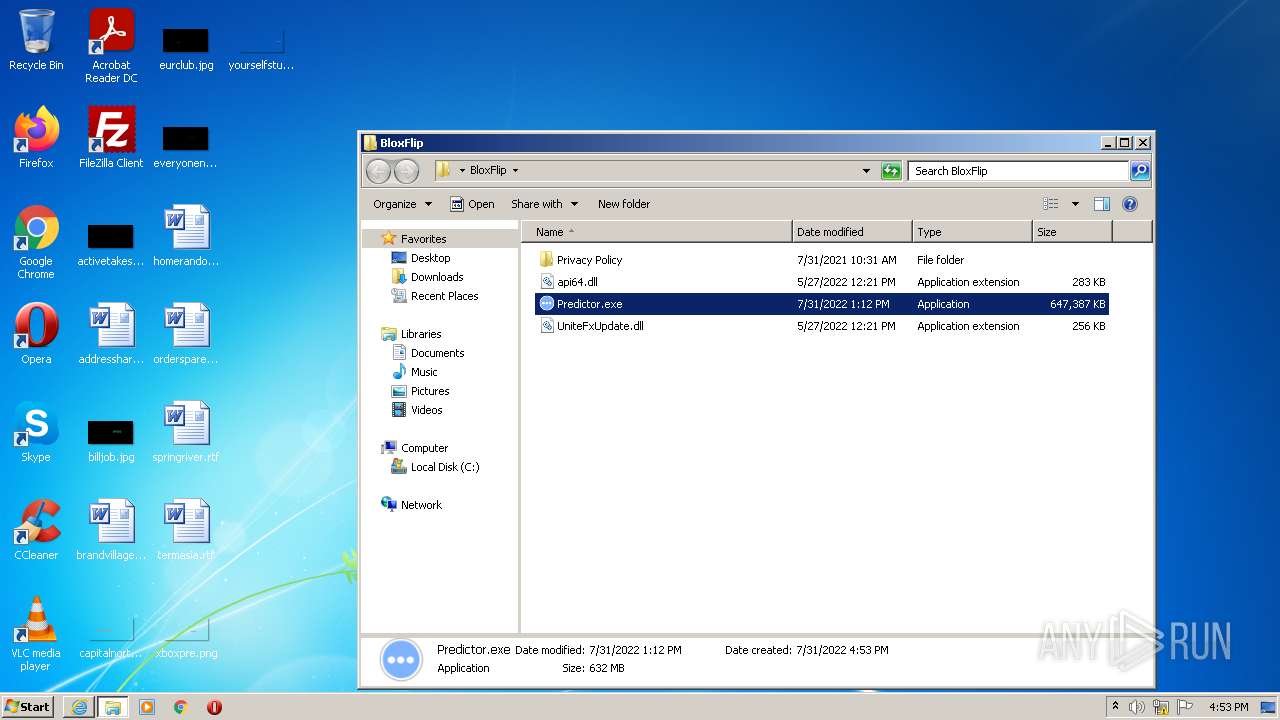Select Computer in navigation pane
Screen dimensions: 1280x720
click(x=424, y=448)
